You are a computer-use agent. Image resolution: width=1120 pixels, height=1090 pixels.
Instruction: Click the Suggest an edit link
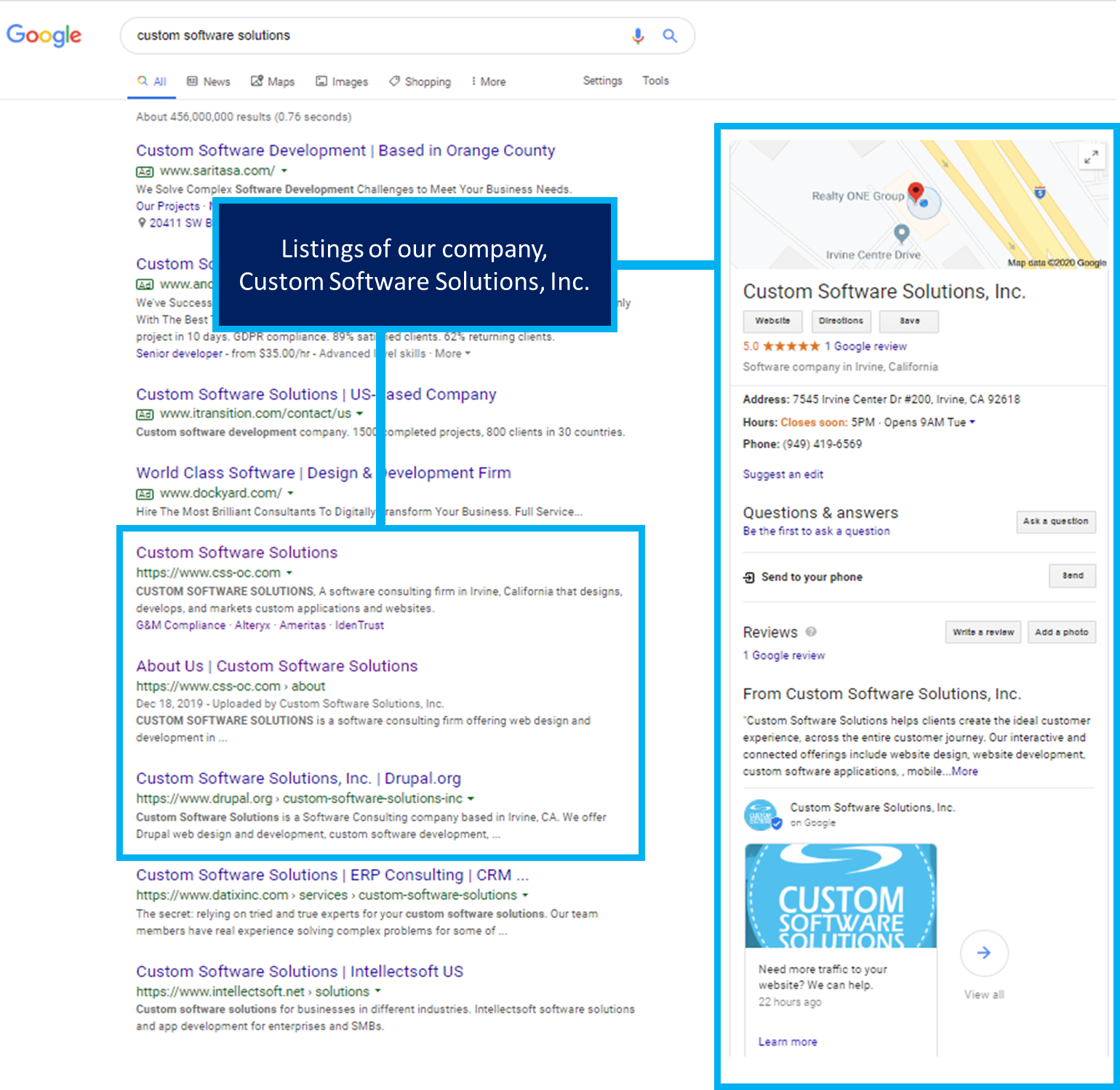[x=783, y=474]
